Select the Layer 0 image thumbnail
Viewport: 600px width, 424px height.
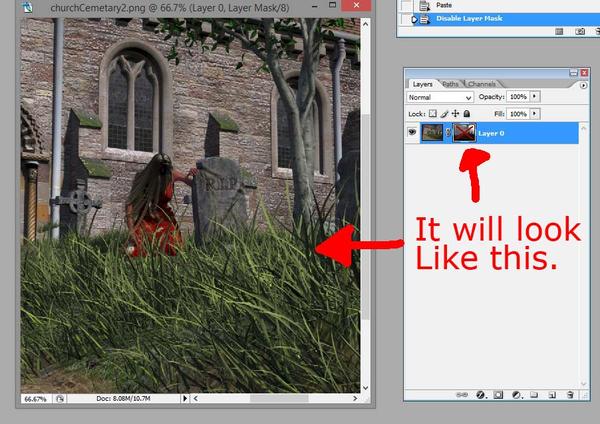point(432,133)
